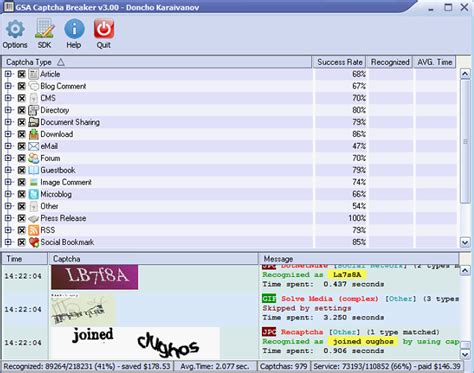Image resolution: width=474 pixels, height=373 pixels.
Task: Expand the Microblog tree node
Action: [8, 194]
